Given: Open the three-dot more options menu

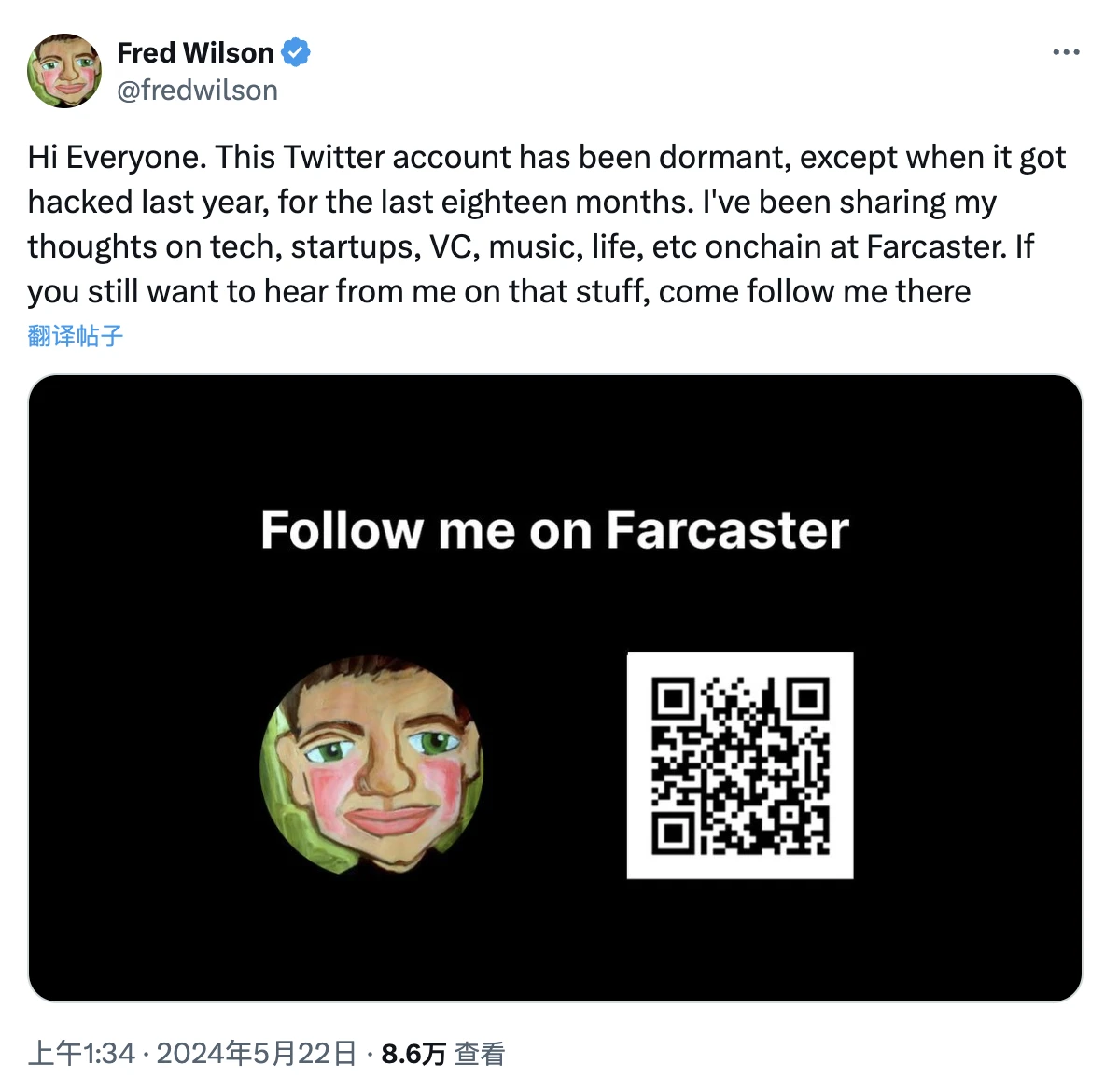Looking at the screenshot, I should coord(1066,52).
